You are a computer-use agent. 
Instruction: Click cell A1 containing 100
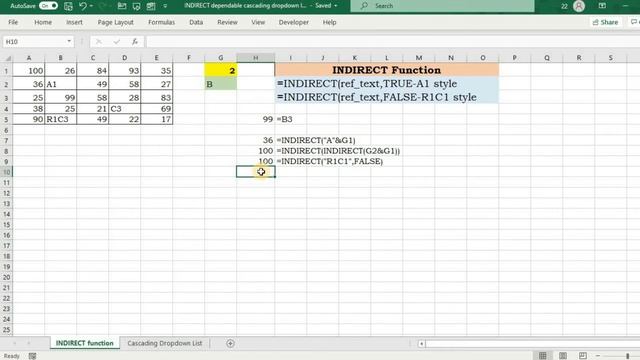coord(29,71)
